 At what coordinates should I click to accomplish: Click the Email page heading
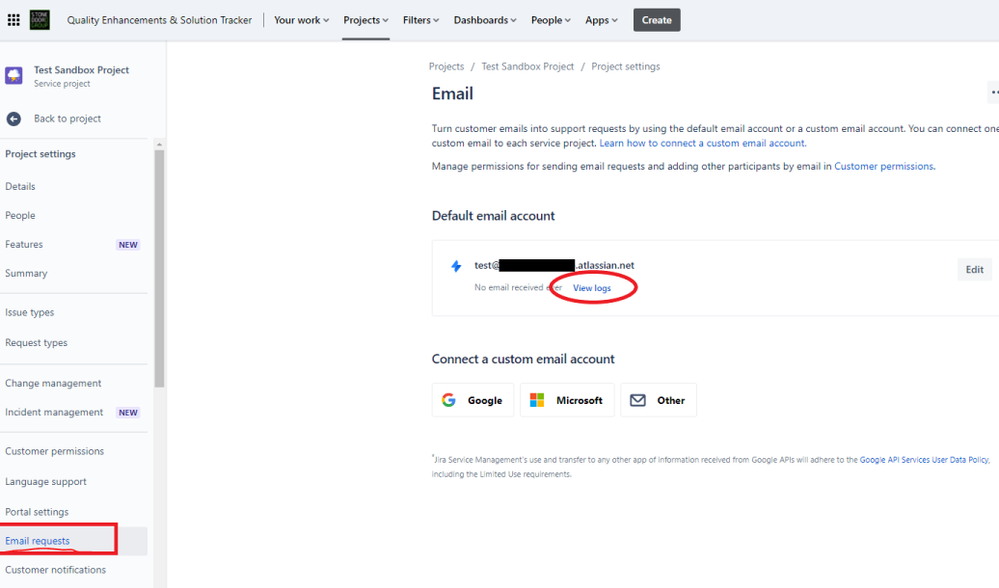pos(452,94)
